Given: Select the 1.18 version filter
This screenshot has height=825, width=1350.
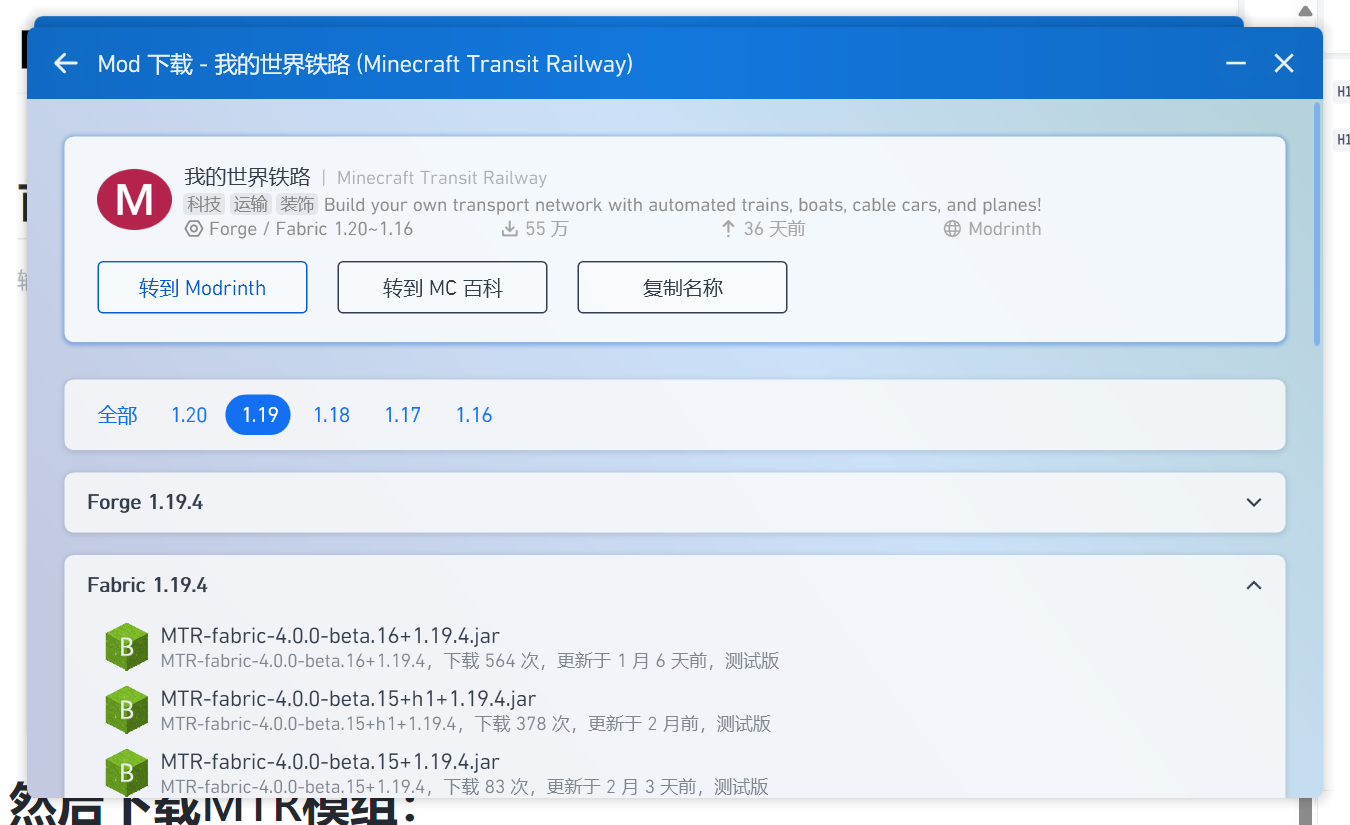Looking at the screenshot, I should coord(332,415).
